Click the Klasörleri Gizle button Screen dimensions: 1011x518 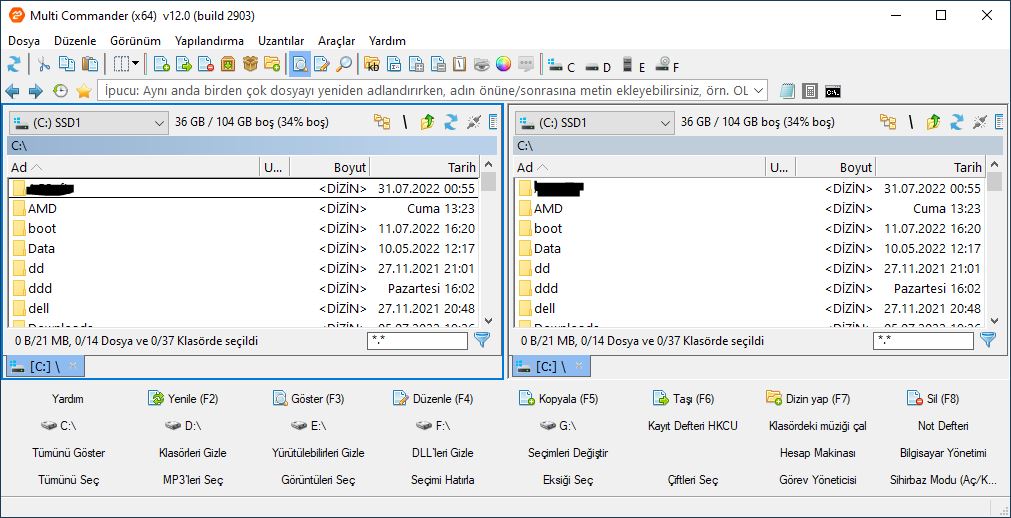[193, 453]
